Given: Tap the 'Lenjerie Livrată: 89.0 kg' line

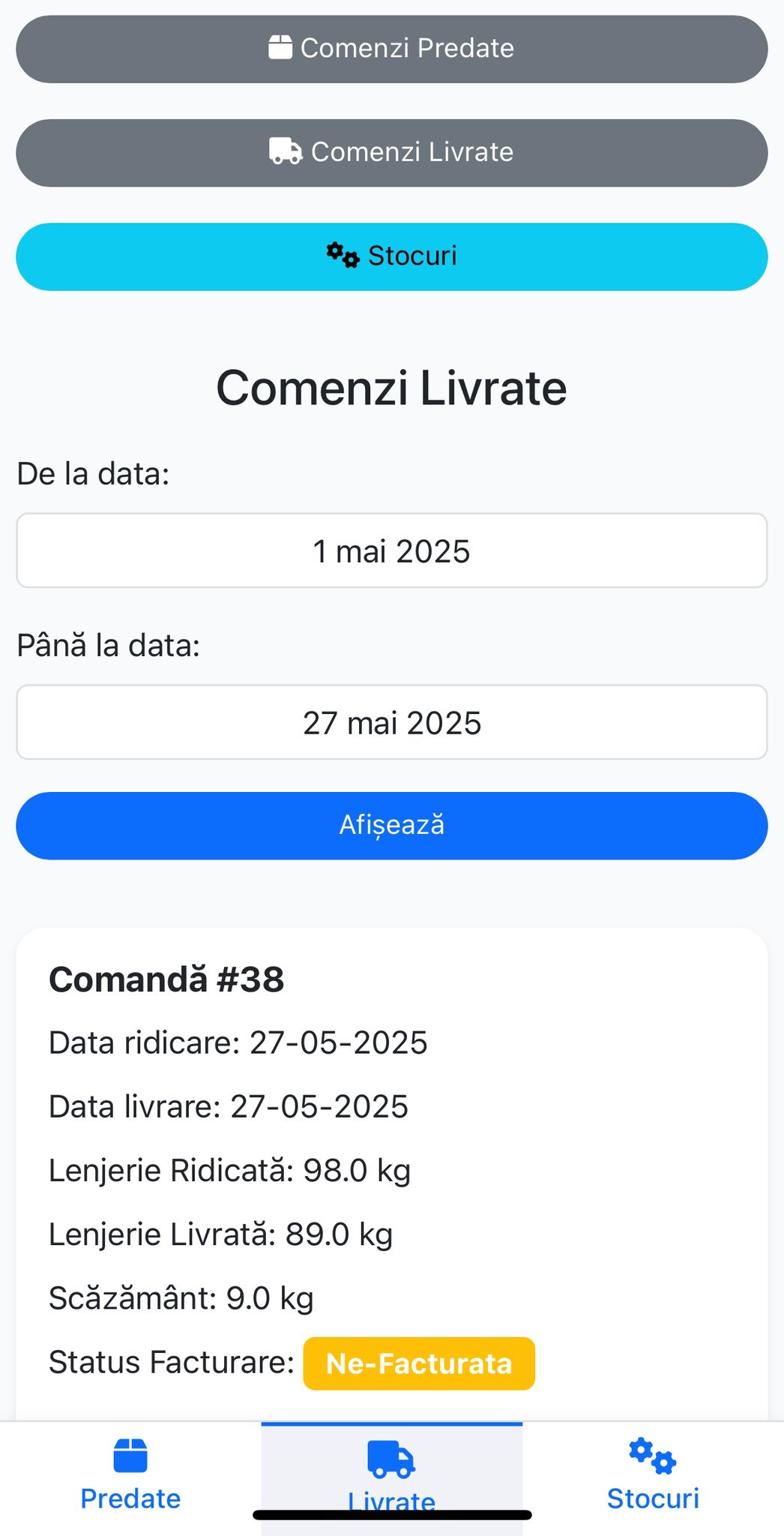Looking at the screenshot, I should click(220, 1234).
